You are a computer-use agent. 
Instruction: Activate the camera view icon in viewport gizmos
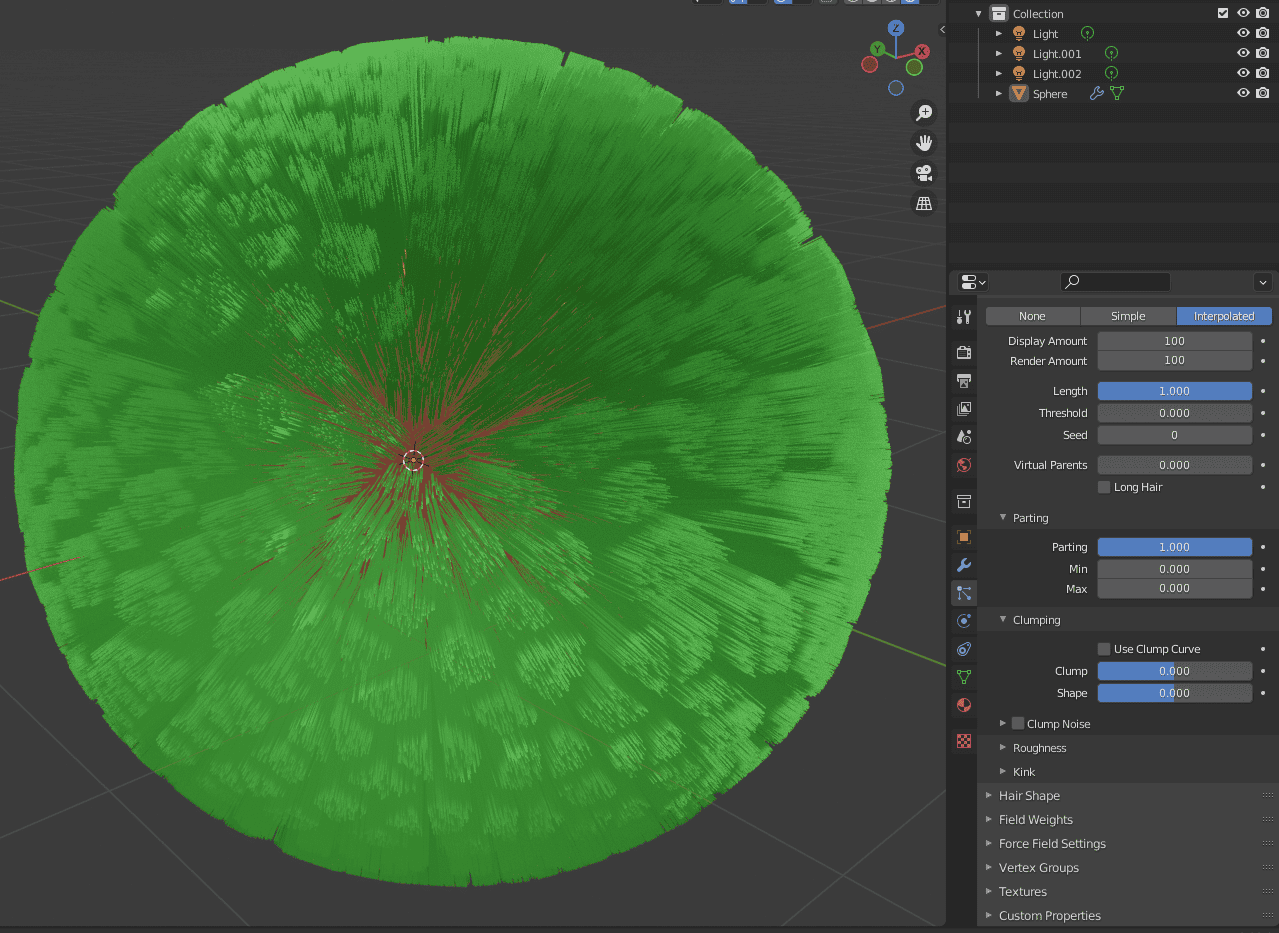coord(924,172)
